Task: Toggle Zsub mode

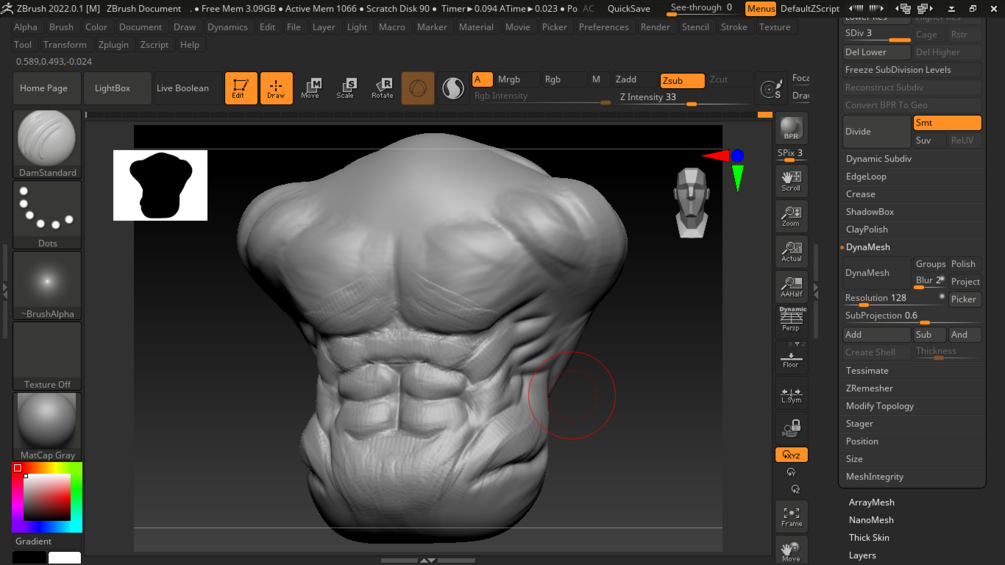Action: pos(682,80)
